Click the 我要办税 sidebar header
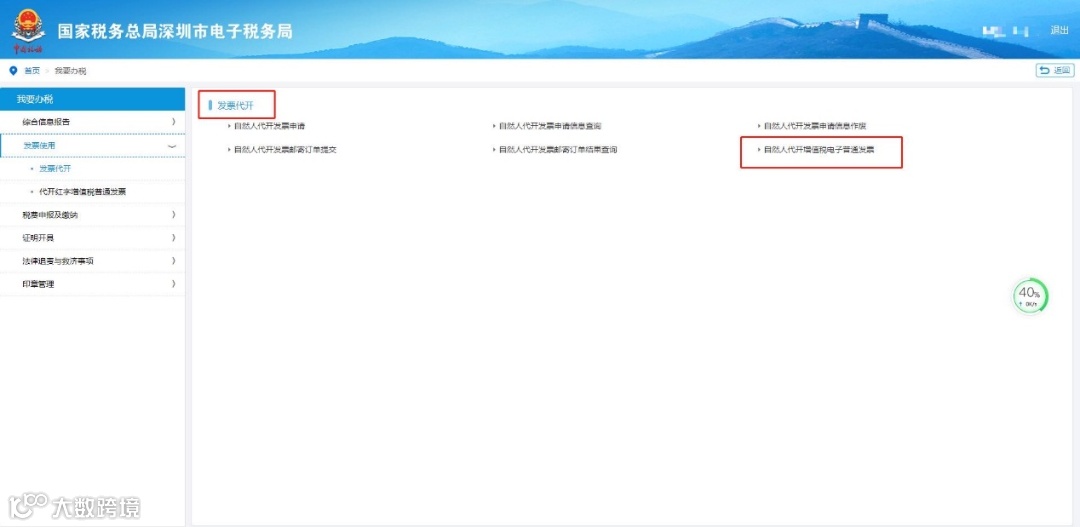 92,99
